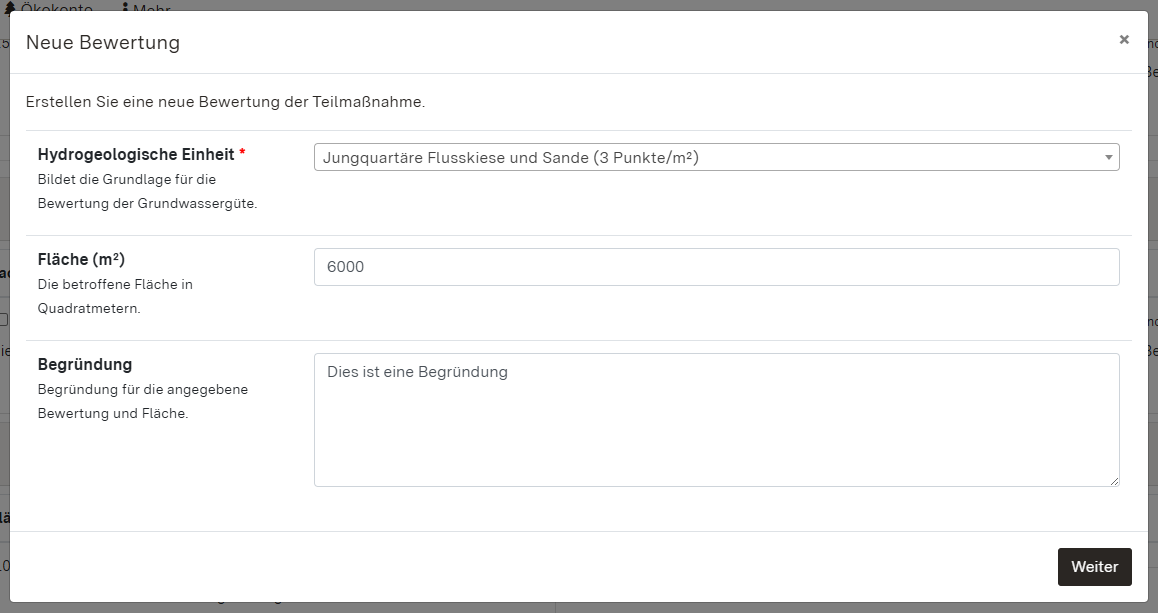Toggle the checkbox behind the dialog's left edge
This screenshot has width=1158, height=613.
point(4,320)
